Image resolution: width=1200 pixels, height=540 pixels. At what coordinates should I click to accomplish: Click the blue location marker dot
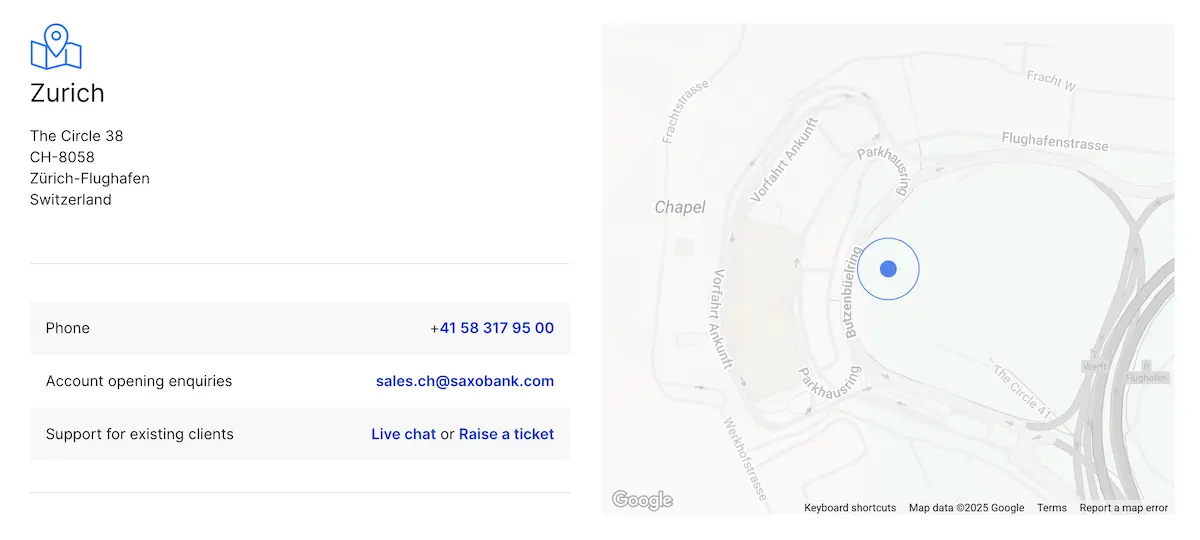(x=888, y=269)
